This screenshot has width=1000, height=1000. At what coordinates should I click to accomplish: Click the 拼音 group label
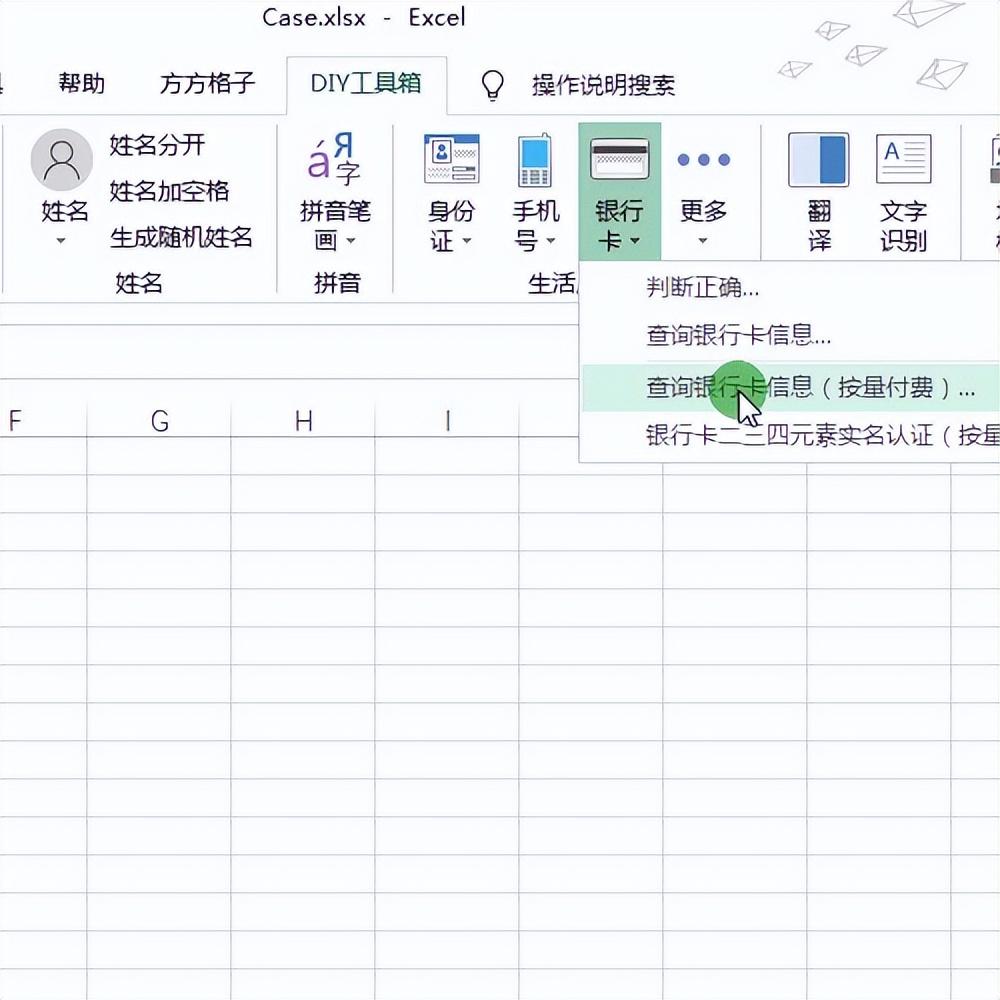pyautogui.click(x=337, y=283)
